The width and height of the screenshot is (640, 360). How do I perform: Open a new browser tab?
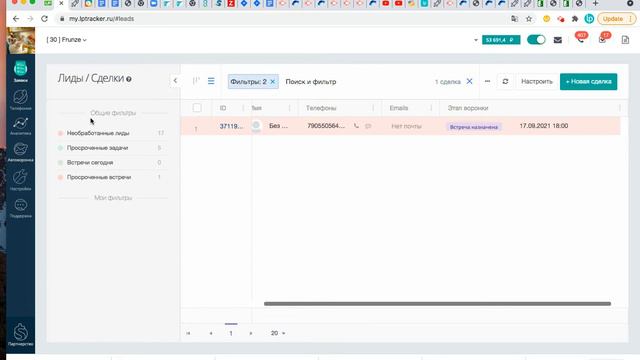pos(596,4)
